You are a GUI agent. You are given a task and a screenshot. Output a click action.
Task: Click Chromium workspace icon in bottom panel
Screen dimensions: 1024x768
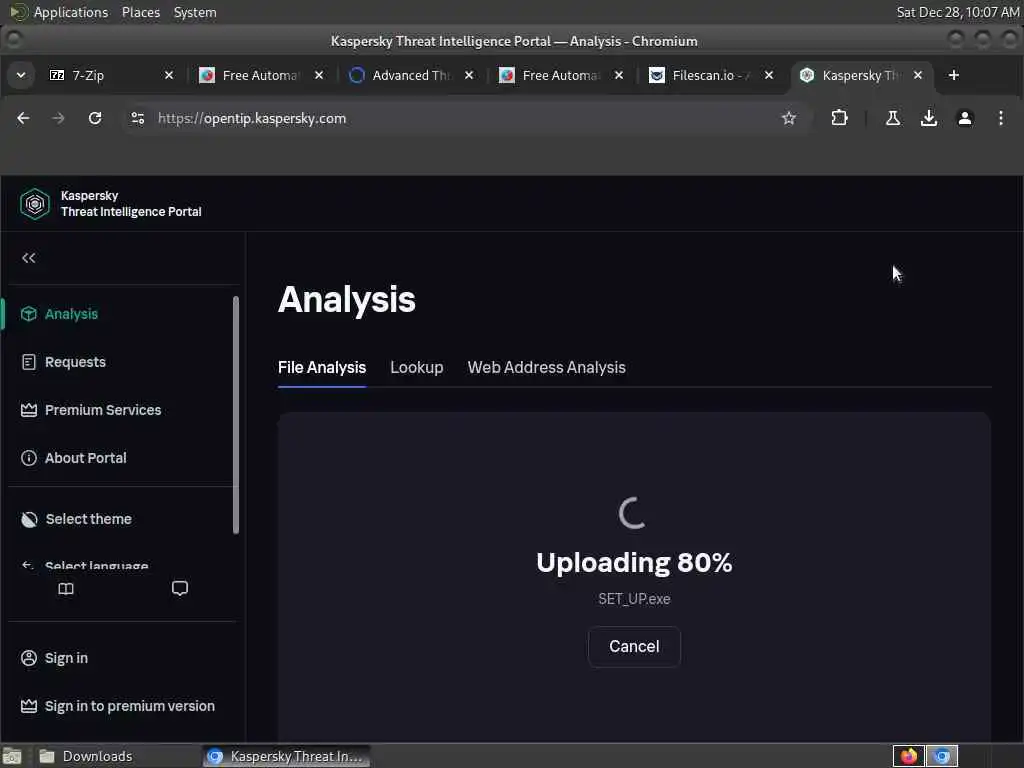(942, 756)
